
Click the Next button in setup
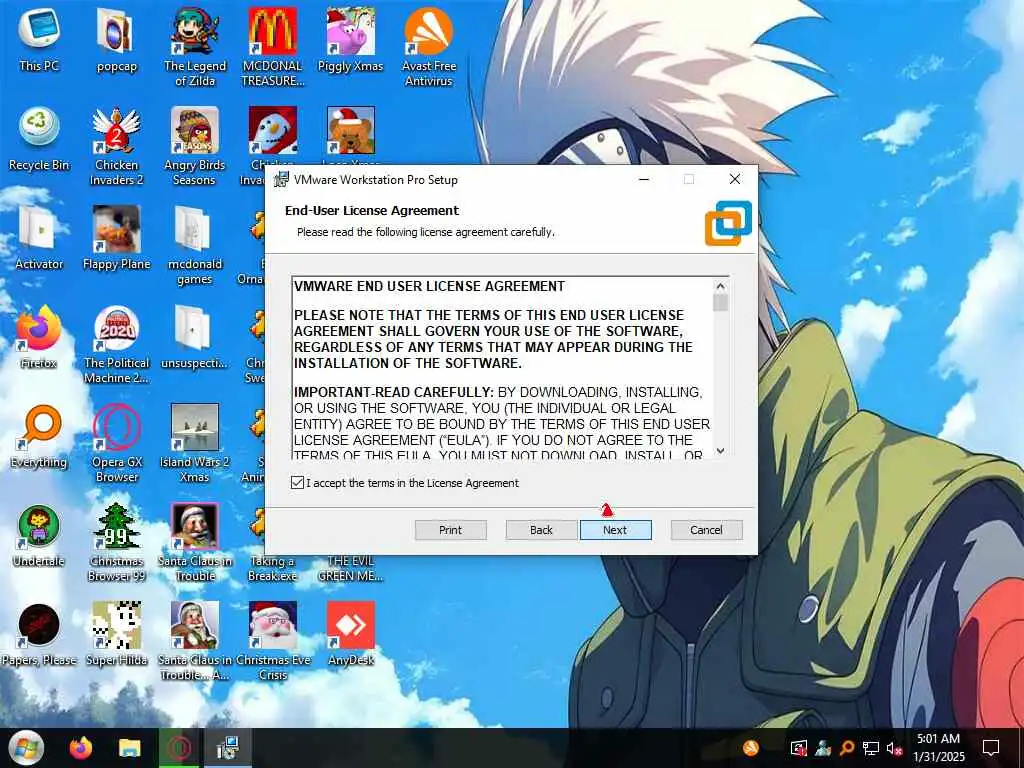[615, 530]
